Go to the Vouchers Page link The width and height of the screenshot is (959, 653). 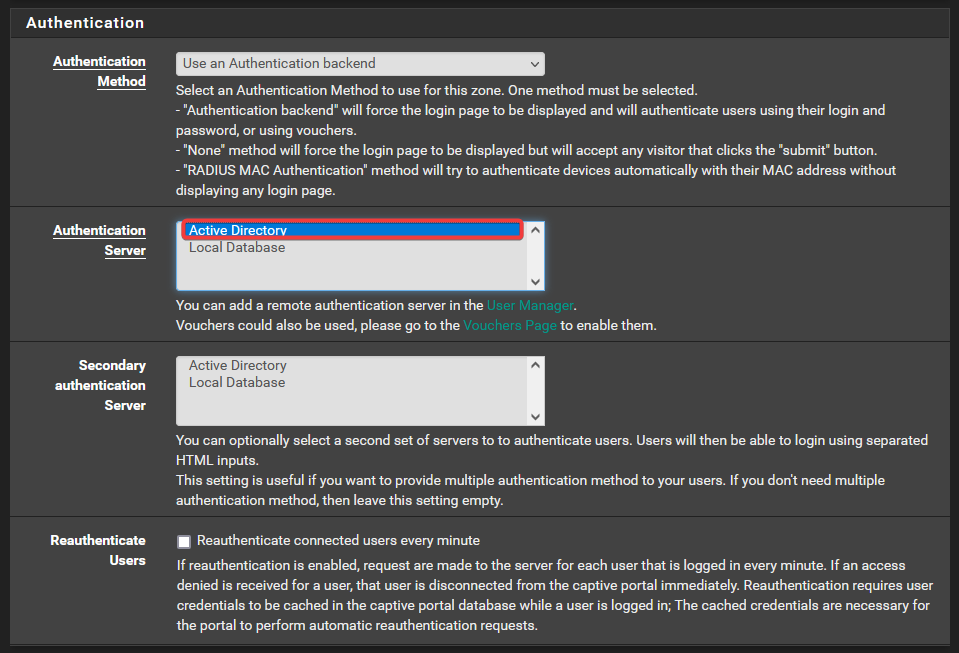click(x=510, y=325)
